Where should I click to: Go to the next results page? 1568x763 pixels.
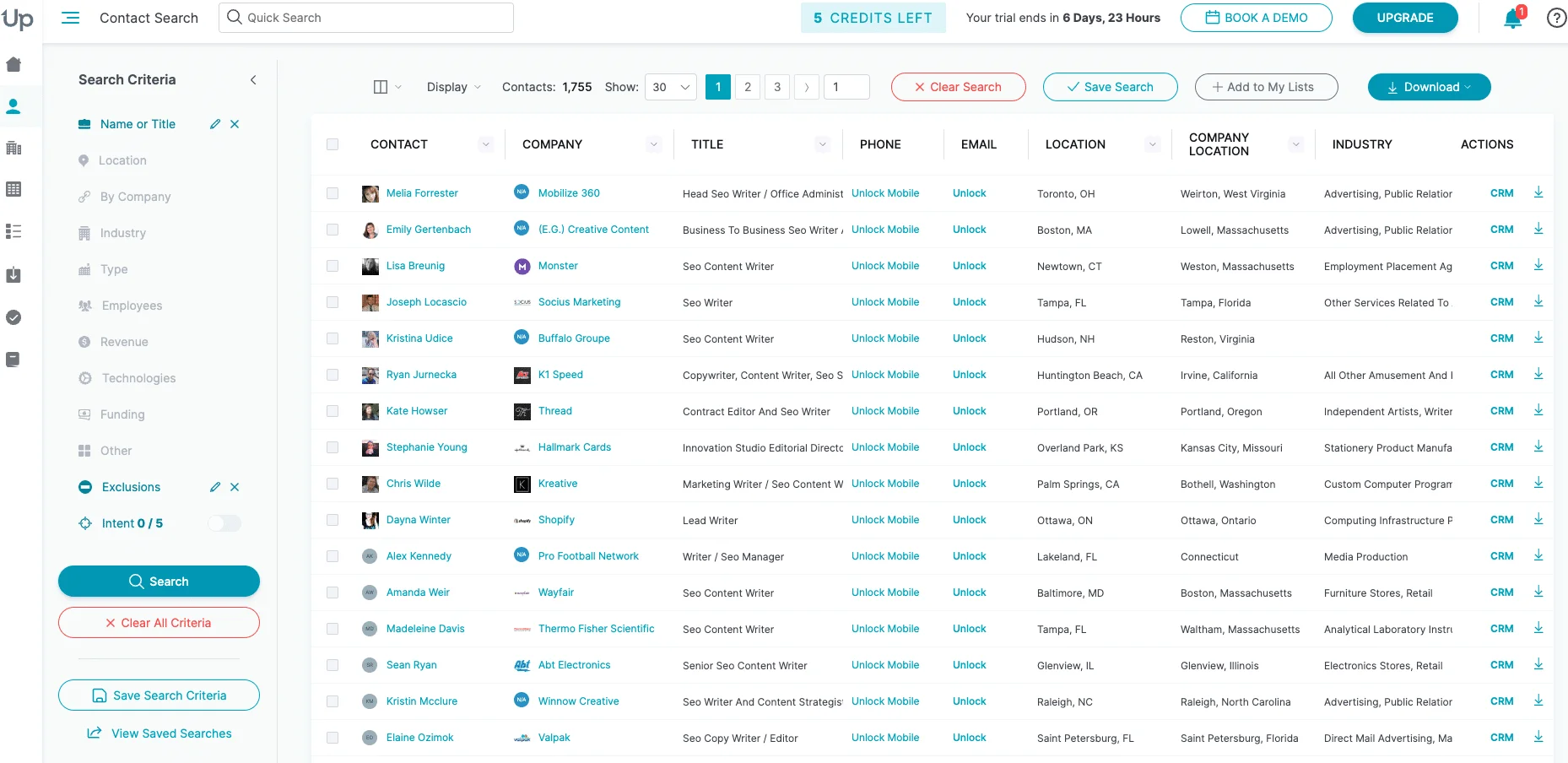click(x=807, y=87)
